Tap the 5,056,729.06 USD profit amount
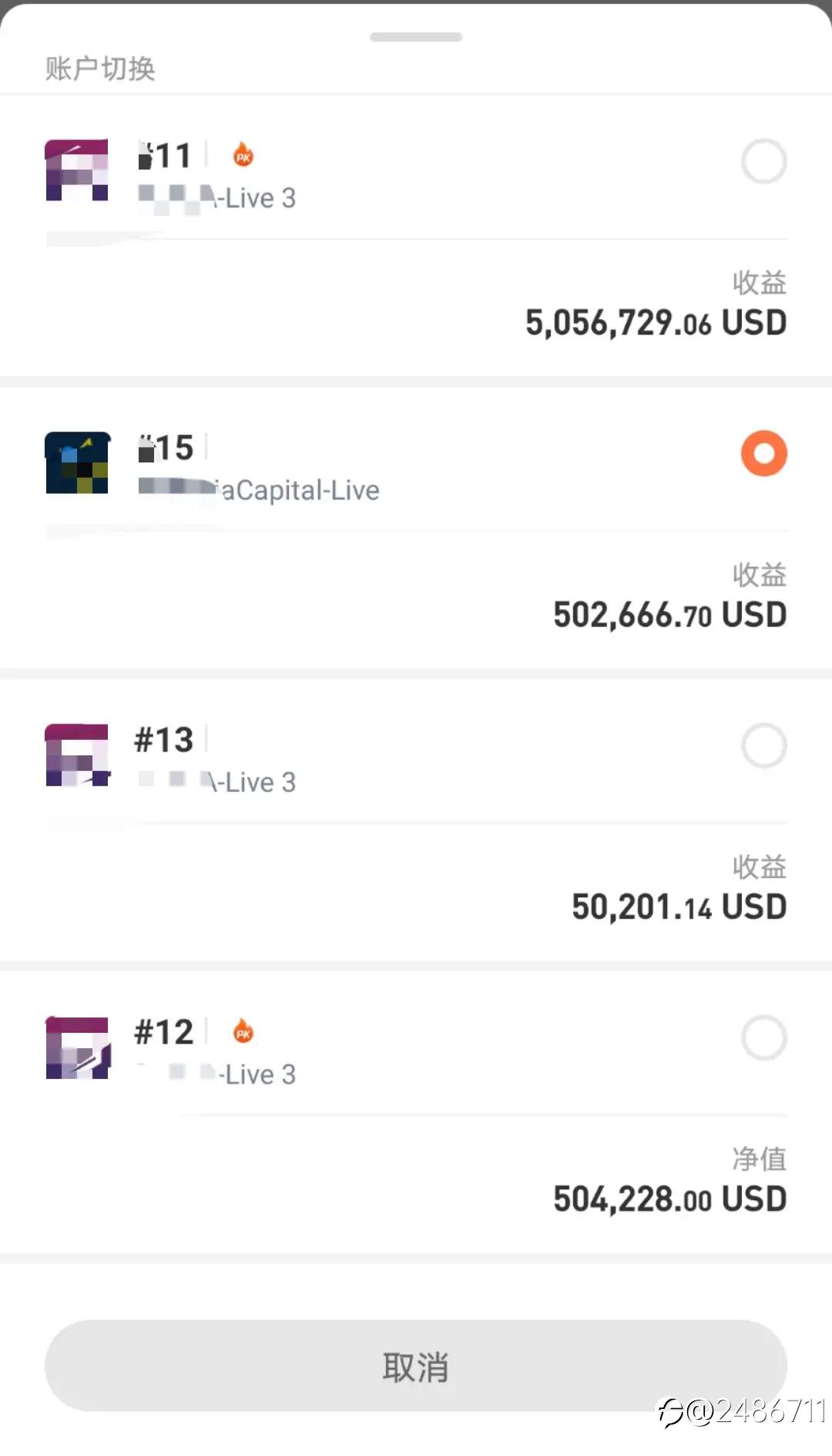The image size is (832, 1456). 656,323
